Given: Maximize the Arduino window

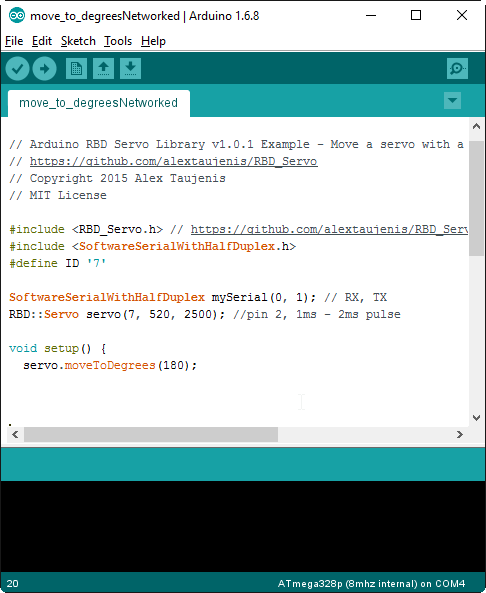Looking at the screenshot, I should click(x=416, y=16).
